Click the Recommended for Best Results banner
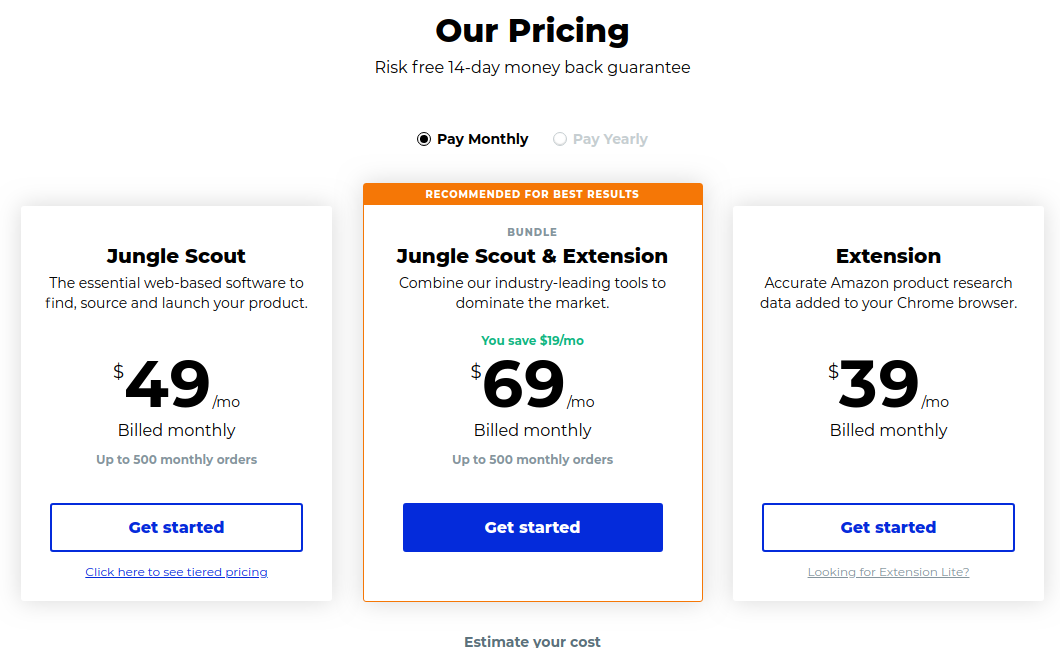The height and width of the screenshot is (648, 1060). pos(533,194)
